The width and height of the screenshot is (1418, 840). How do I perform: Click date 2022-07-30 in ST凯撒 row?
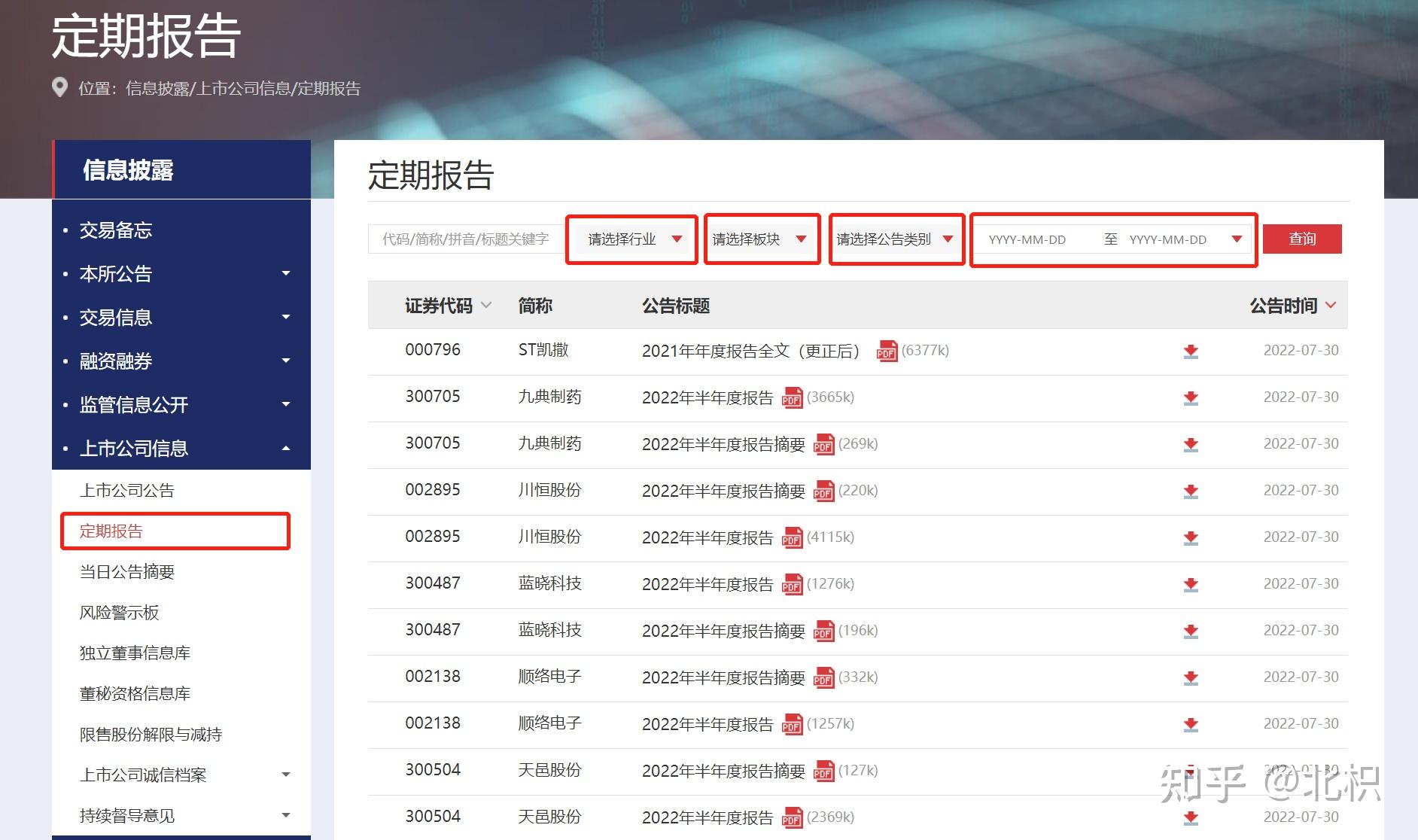click(x=1301, y=350)
